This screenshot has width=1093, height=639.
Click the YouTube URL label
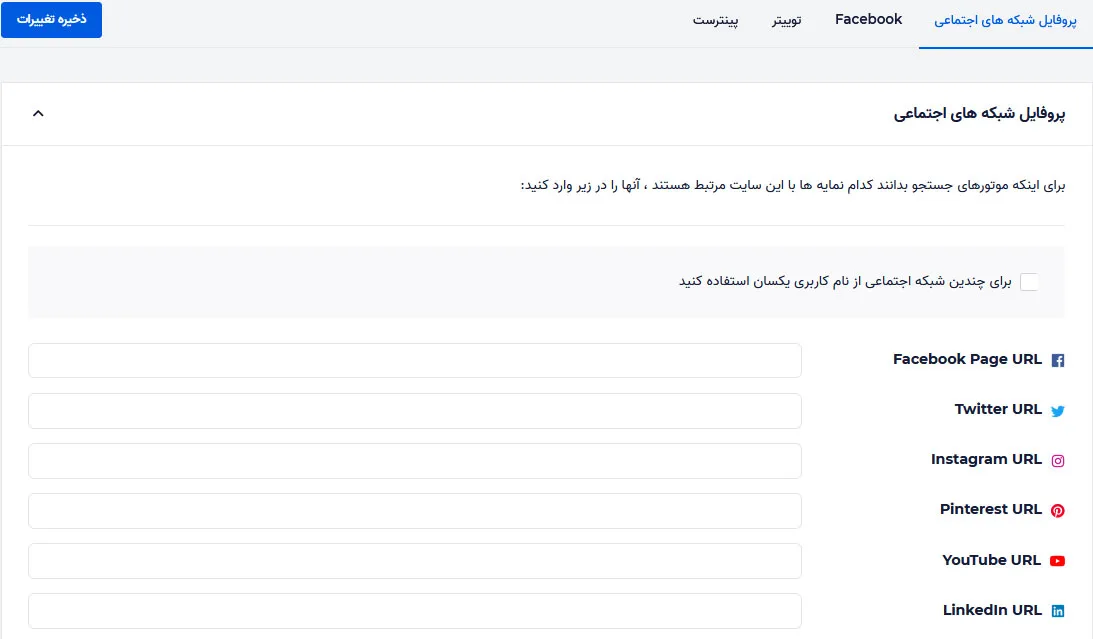[992, 560]
